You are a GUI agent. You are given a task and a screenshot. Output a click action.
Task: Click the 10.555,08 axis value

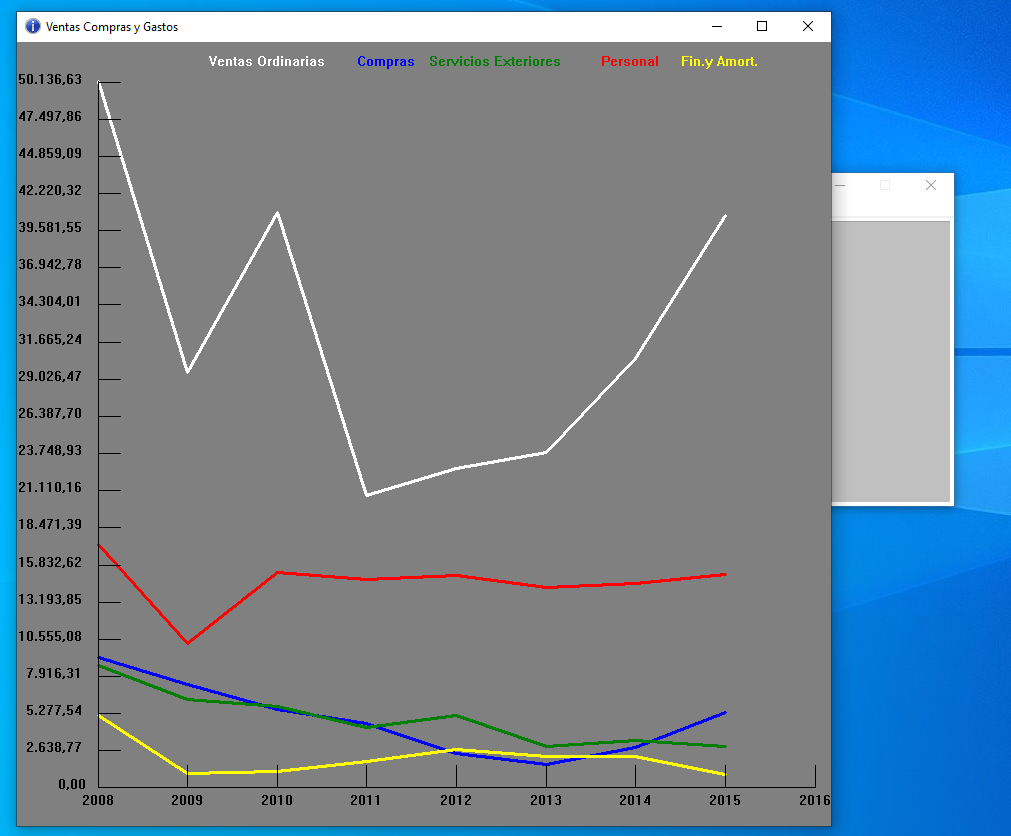point(50,637)
